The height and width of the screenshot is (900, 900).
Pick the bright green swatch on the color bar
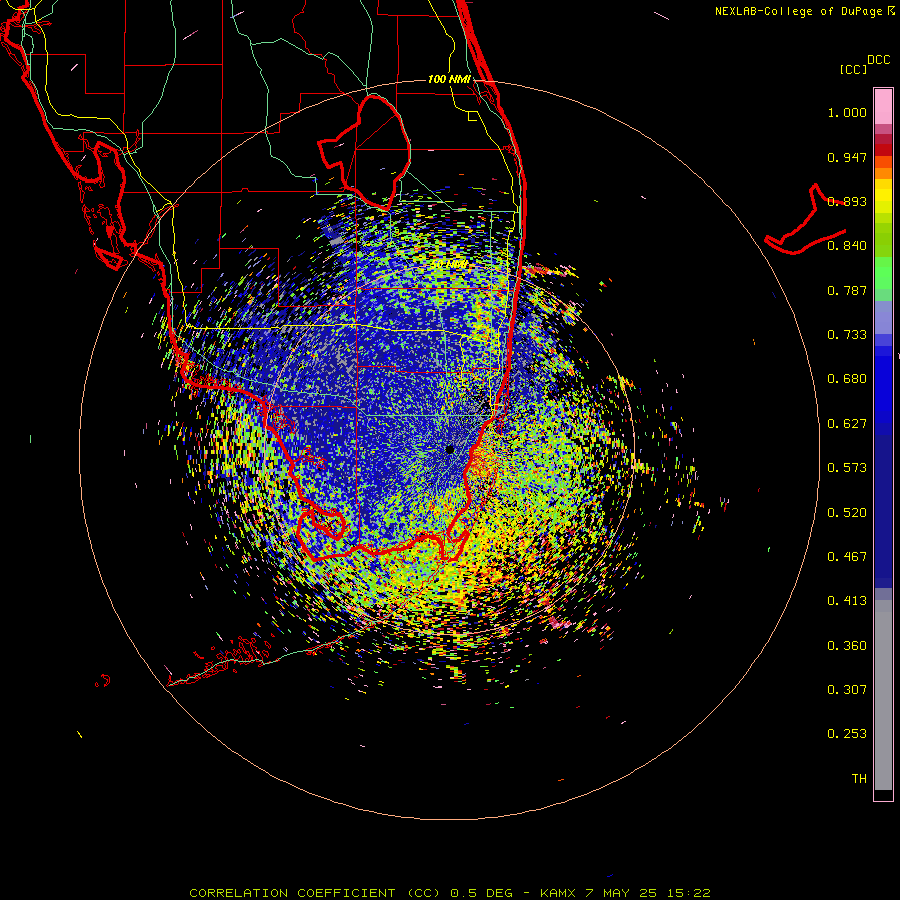[x=883, y=273]
